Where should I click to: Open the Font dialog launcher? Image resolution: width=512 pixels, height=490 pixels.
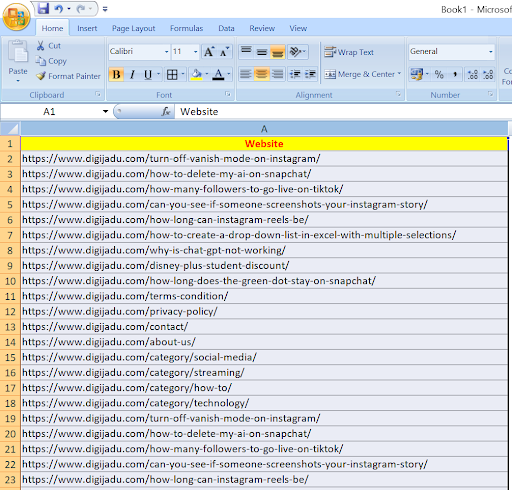pos(228,94)
